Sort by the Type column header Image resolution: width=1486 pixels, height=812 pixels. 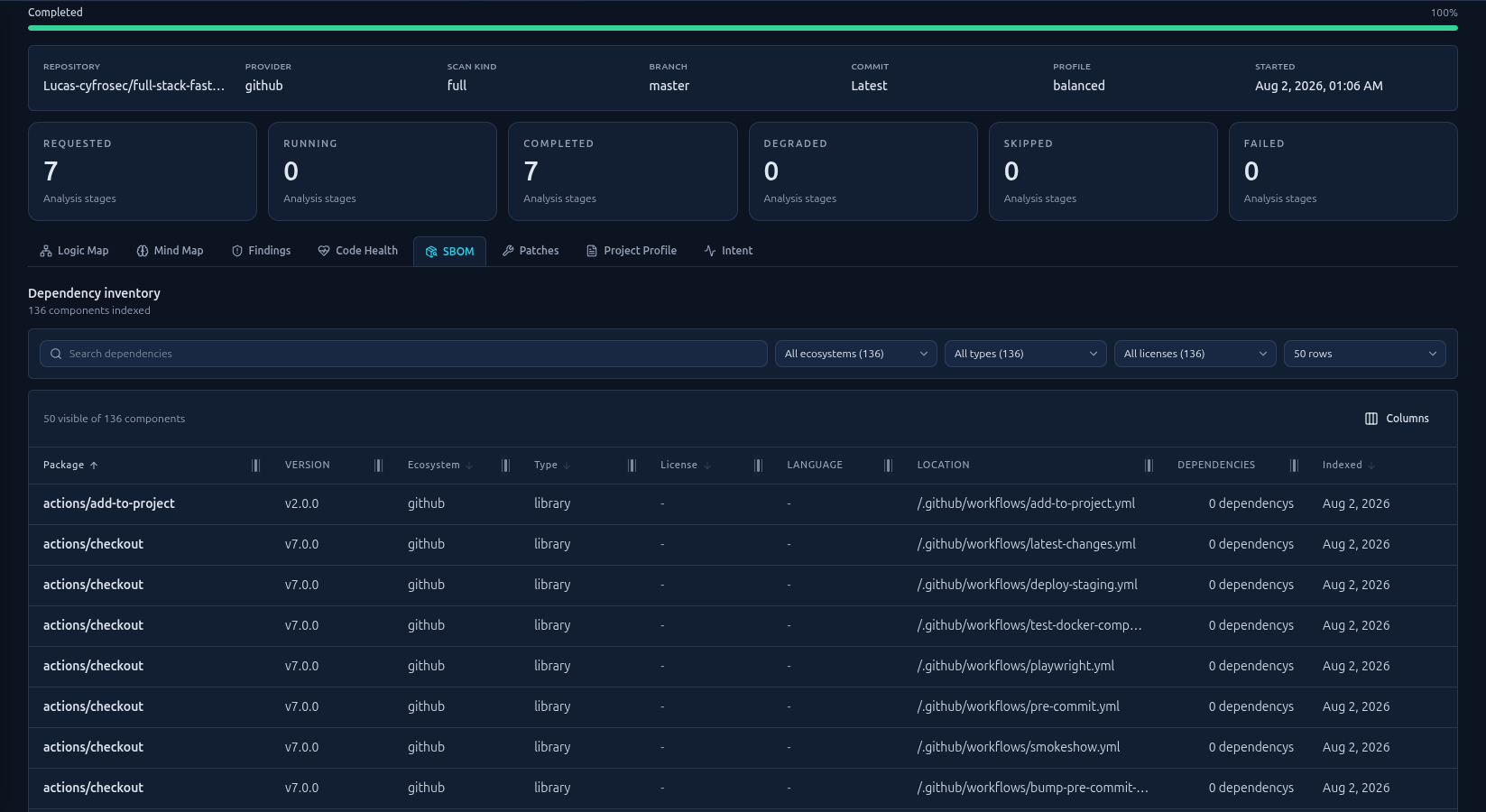[x=552, y=466]
